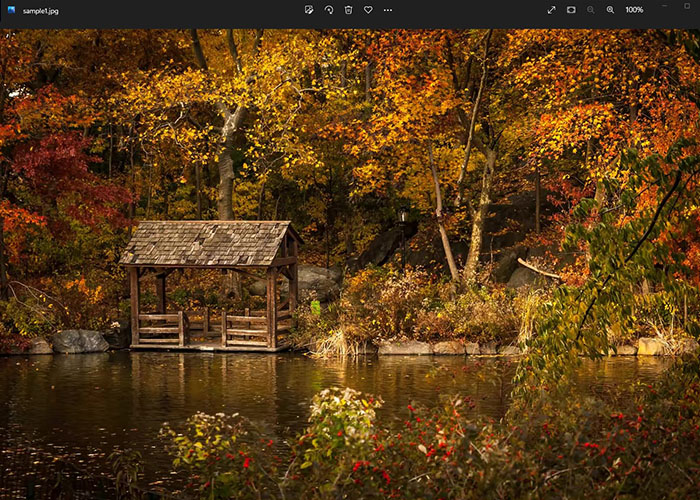Zoom out using the minus magnifier

point(591,10)
